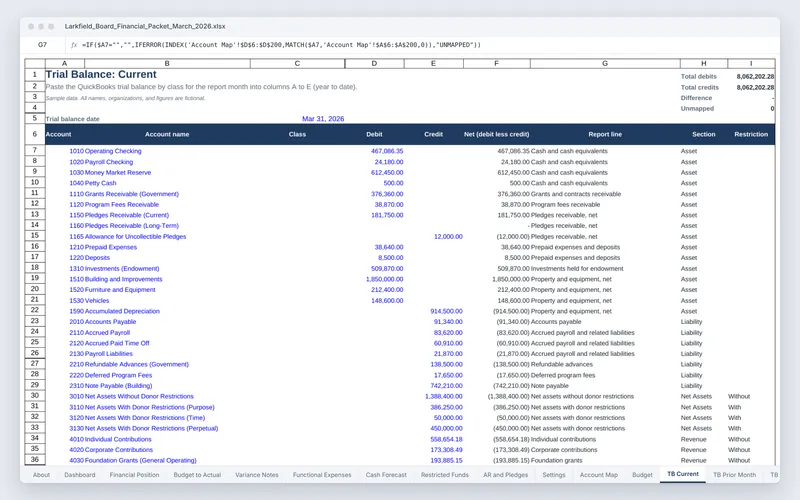Click the Mar 31, 2026 date cell
The height and width of the screenshot is (500, 800).
pos(323,118)
